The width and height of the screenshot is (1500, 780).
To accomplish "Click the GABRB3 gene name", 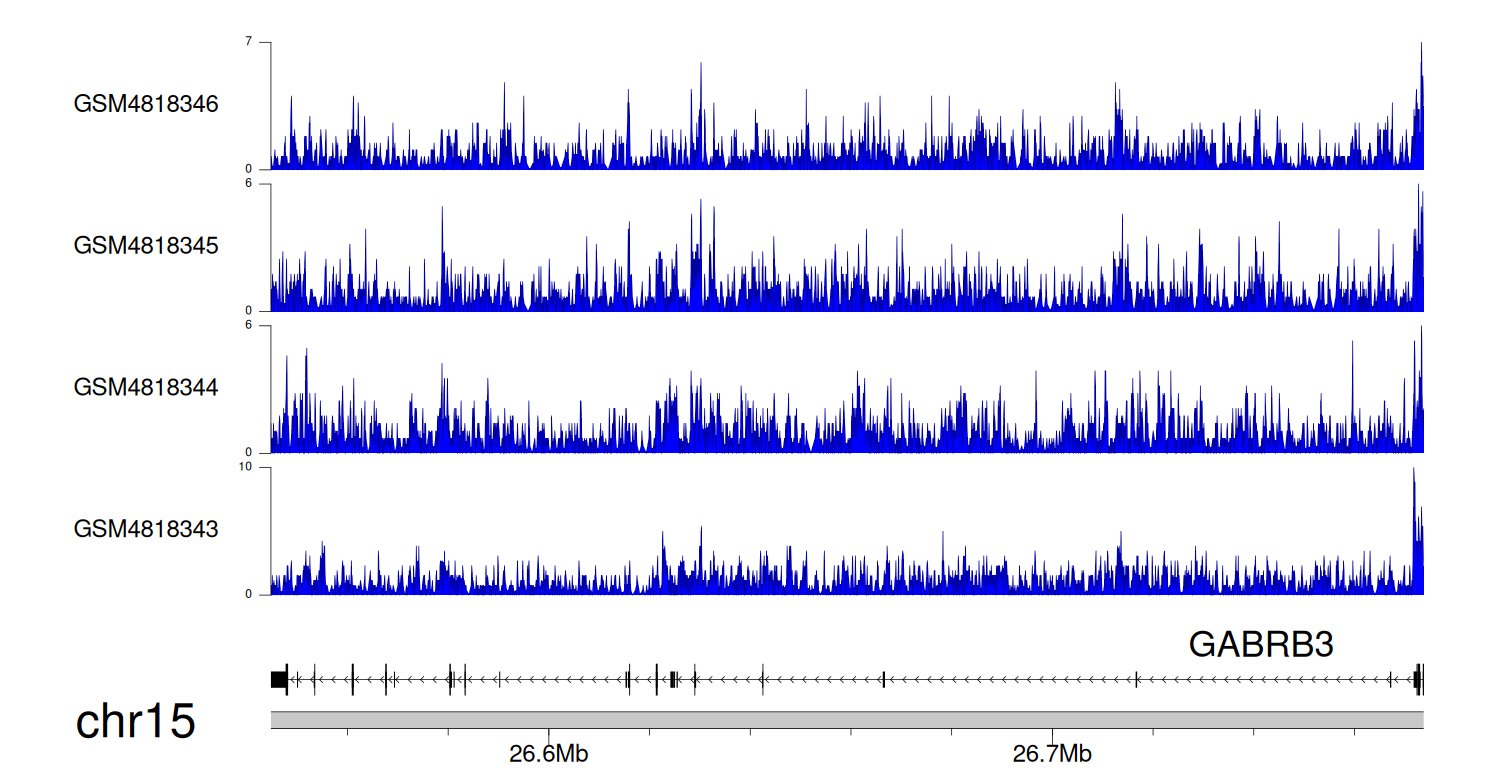I will point(1260,645).
